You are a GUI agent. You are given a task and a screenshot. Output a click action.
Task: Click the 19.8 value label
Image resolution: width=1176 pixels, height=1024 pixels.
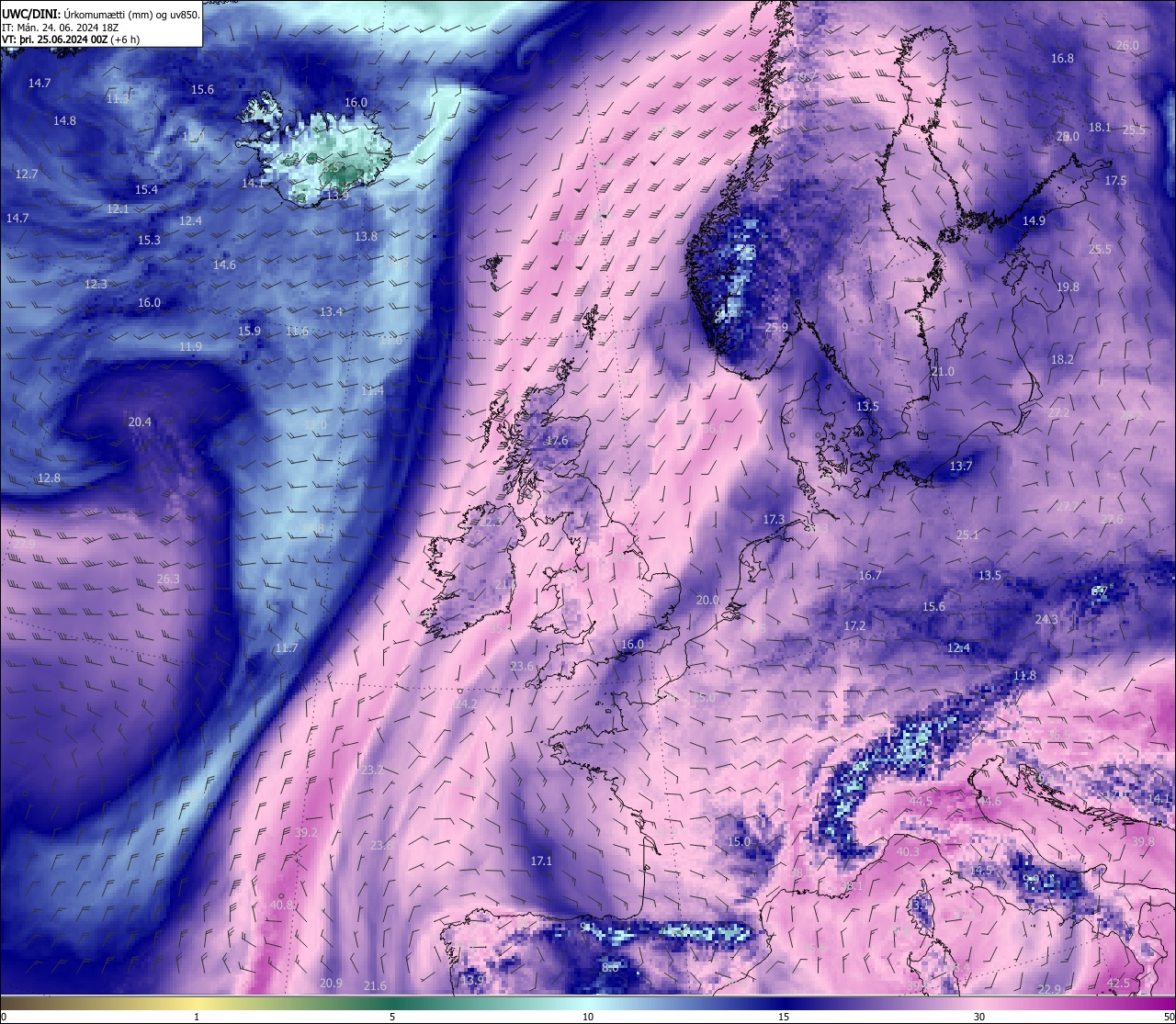[x=1068, y=287]
